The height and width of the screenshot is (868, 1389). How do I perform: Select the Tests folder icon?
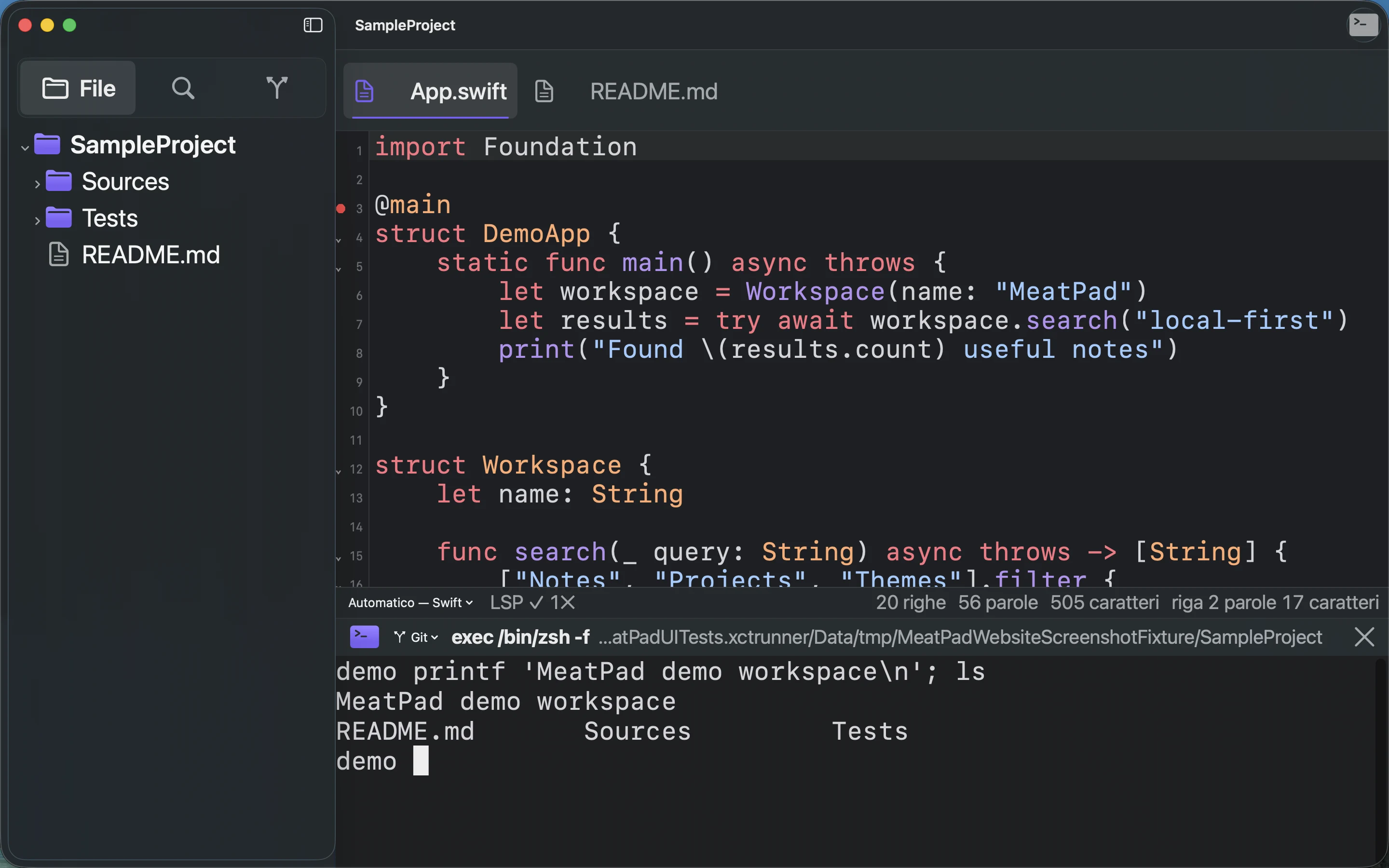pos(58,217)
